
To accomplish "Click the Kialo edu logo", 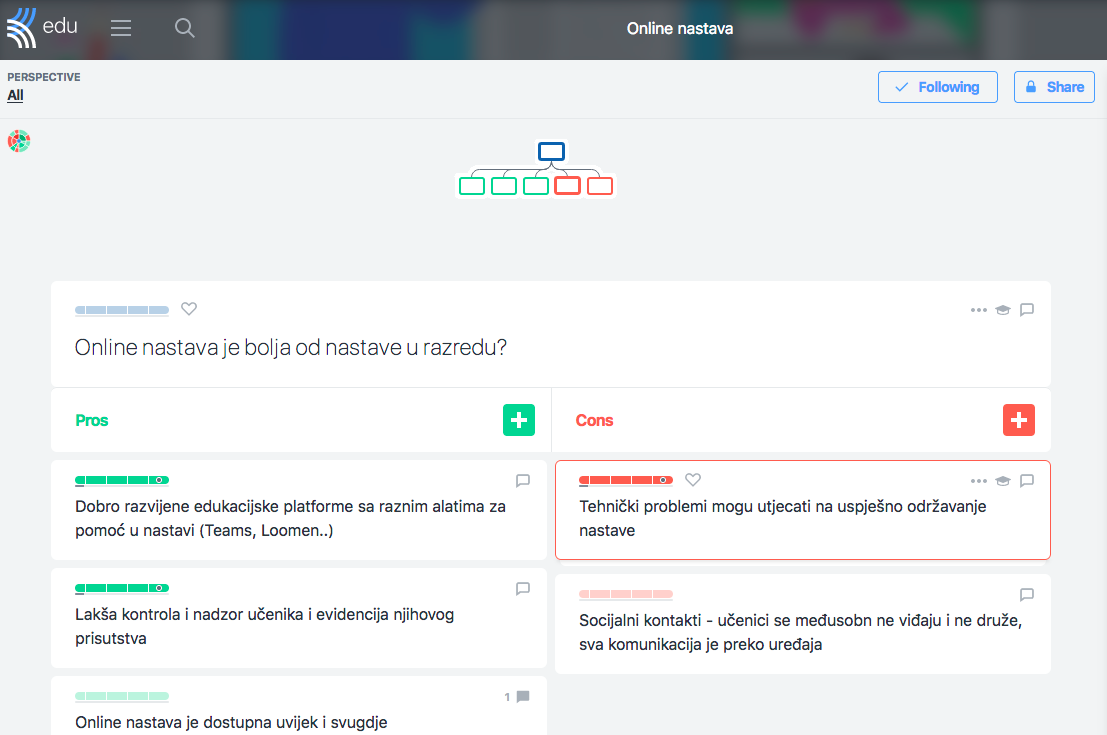I will click(42, 28).
